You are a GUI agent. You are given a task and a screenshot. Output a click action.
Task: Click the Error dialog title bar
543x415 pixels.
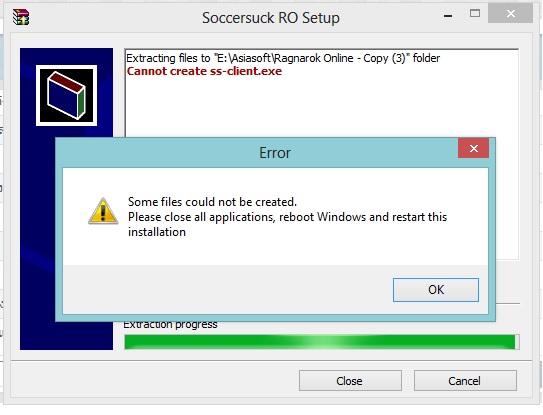point(256,152)
